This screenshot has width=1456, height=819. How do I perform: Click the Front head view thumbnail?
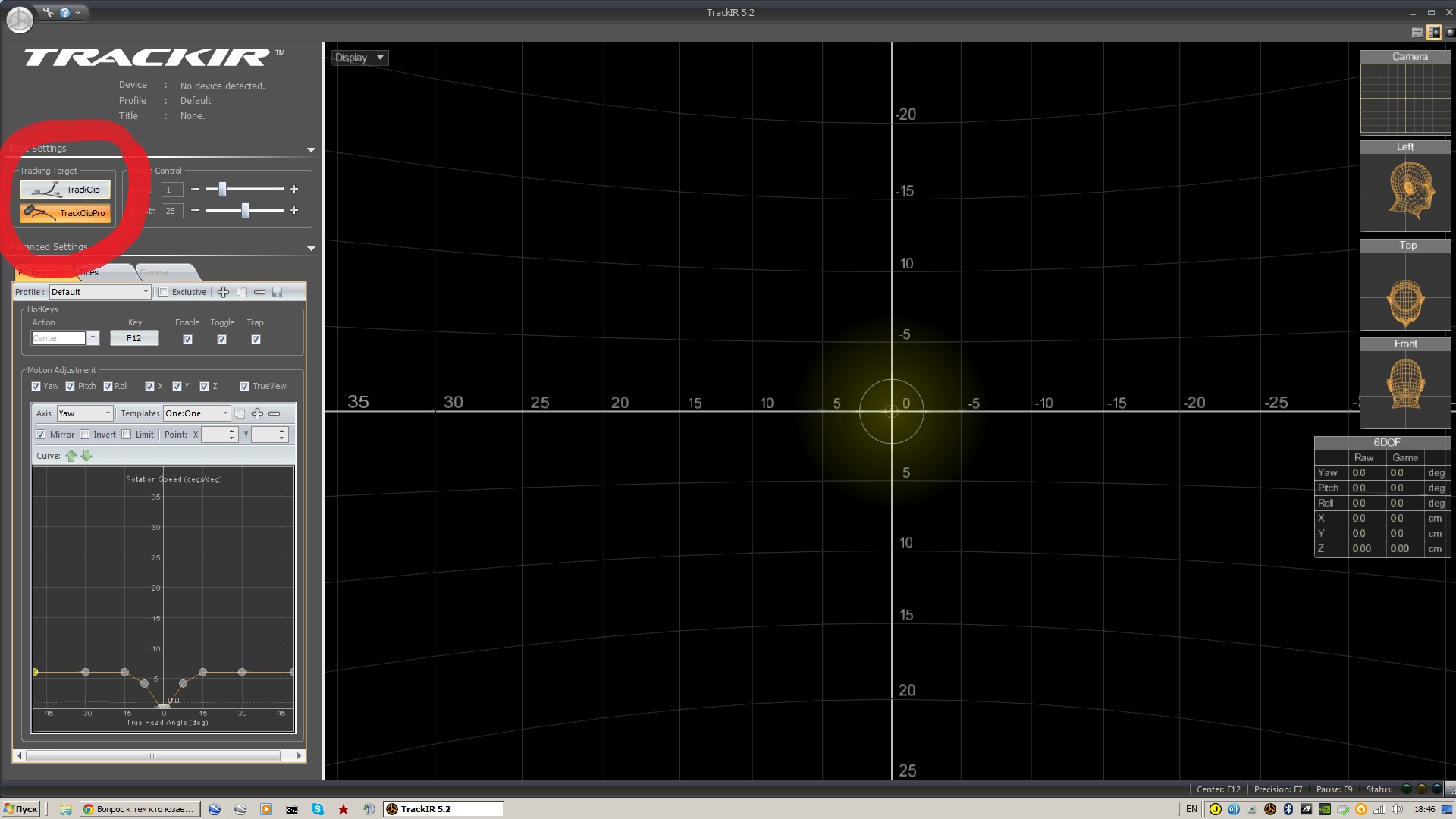pyautogui.click(x=1405, y=383)
